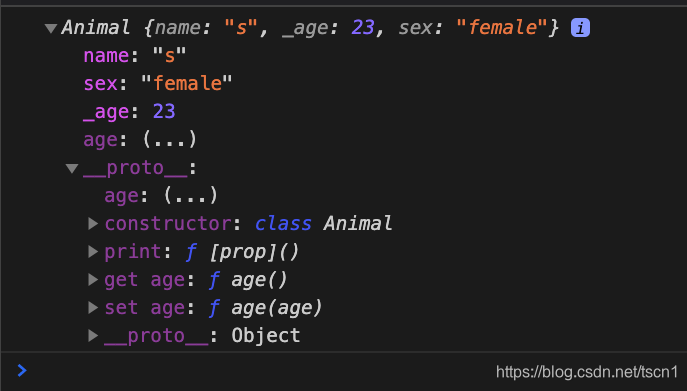Select the name: "s" property row
The image size is (687, 391).
tap(135, 56)
